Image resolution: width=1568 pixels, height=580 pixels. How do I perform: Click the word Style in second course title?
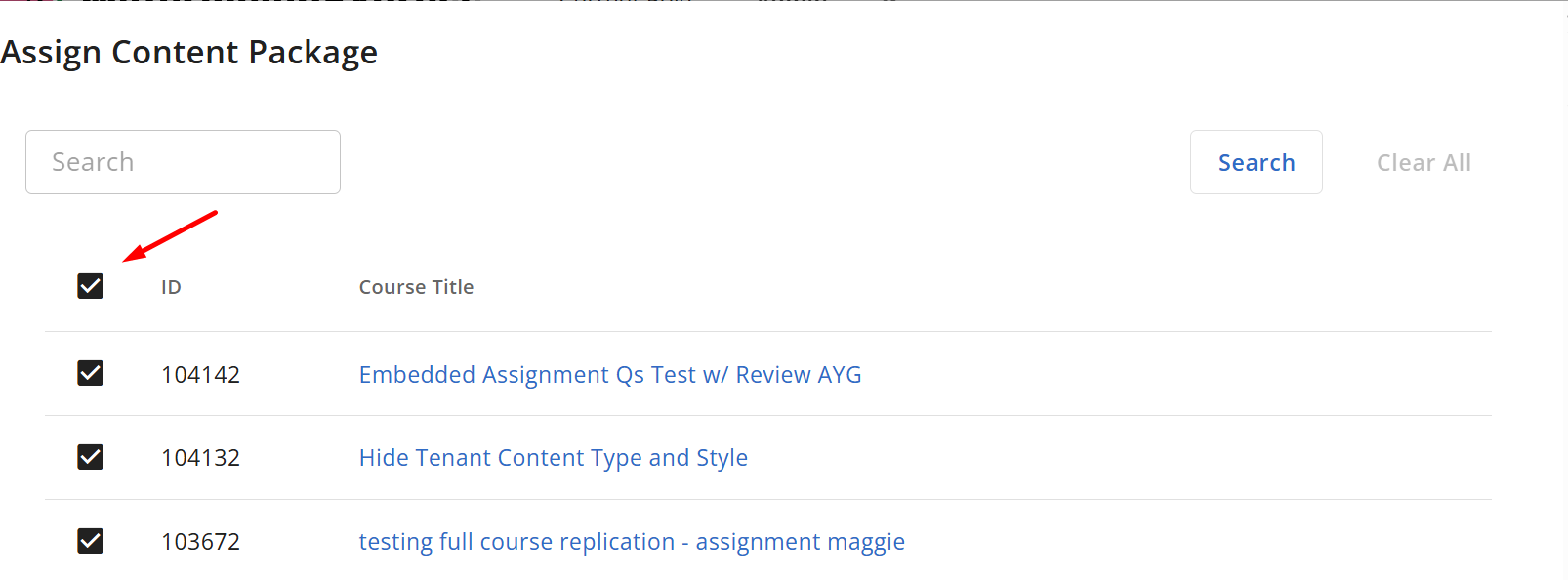pos(722,458)
